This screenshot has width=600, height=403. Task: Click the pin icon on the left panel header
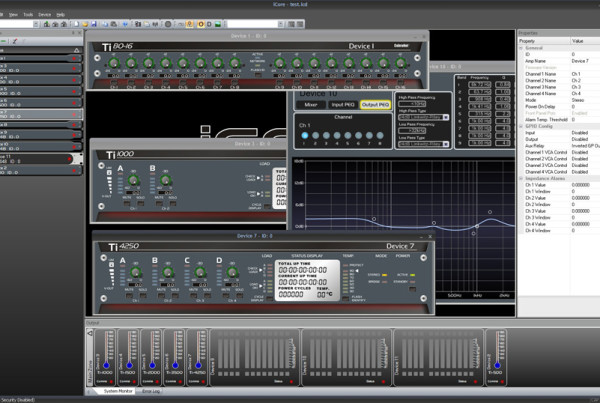pyautogui.click(x=73, y=33)
